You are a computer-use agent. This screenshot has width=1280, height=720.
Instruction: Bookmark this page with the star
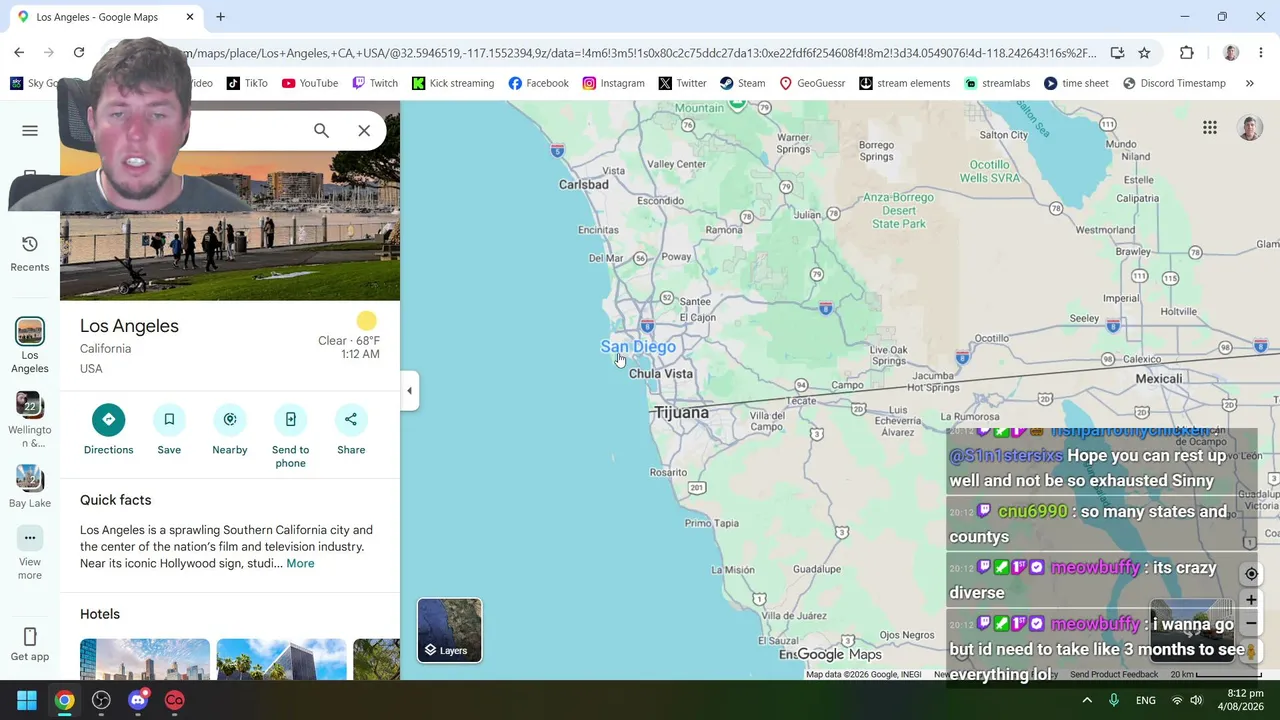click(x=1144, y=53)
